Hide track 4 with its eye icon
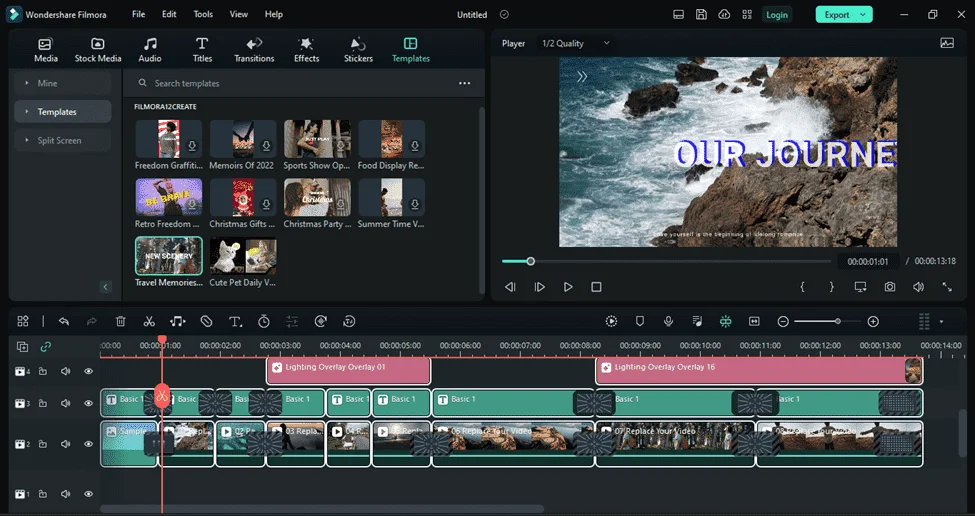975x516 pixels. click(88, 371)
